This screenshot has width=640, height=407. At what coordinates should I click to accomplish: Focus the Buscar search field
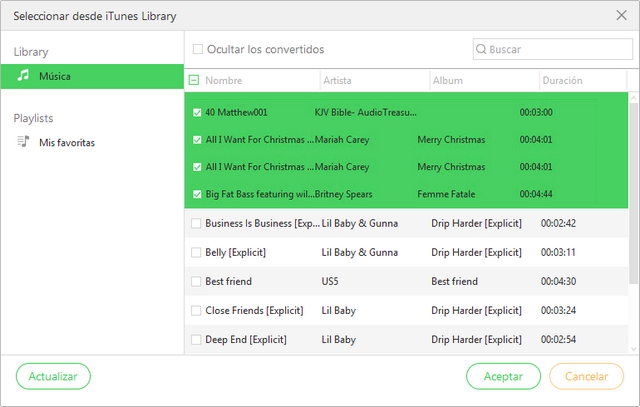click(553, 49)
